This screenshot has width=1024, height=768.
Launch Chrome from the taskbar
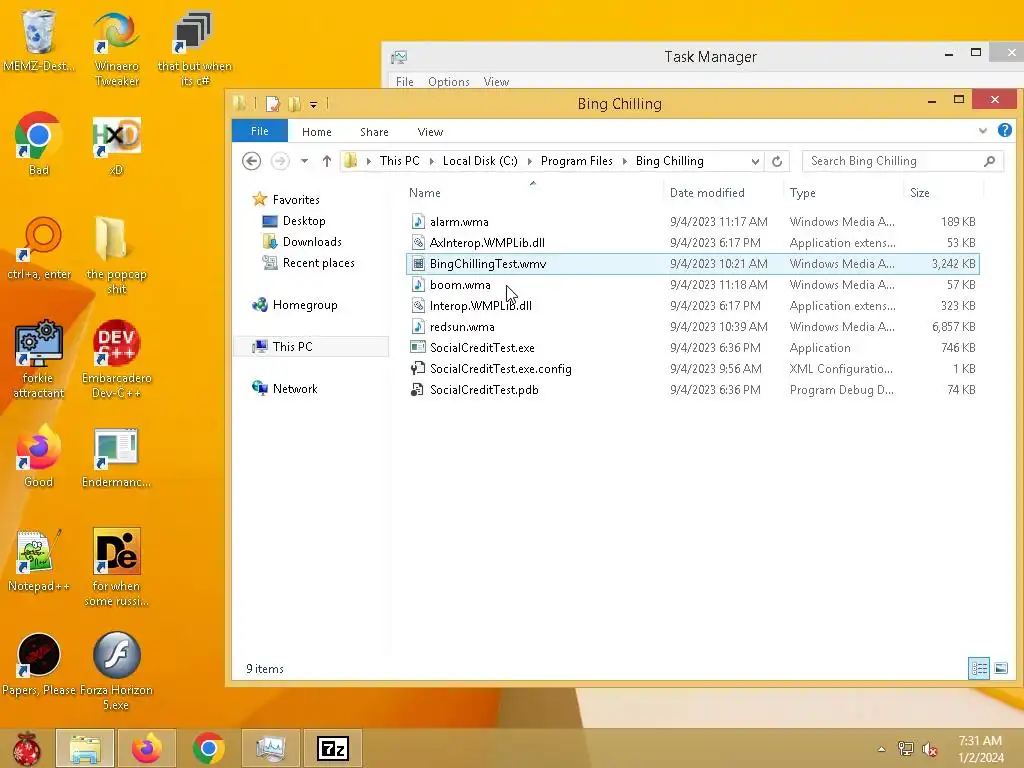(x=208, y=748)
